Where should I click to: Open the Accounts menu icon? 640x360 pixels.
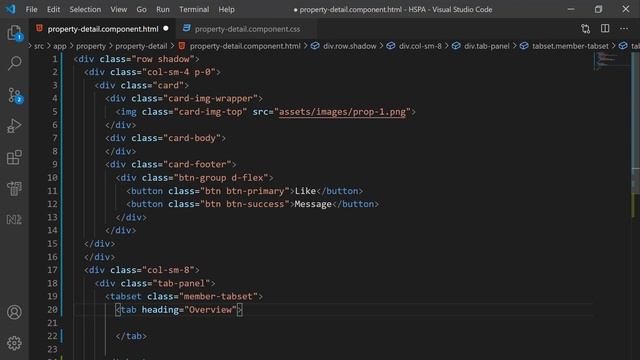[14, 312]
